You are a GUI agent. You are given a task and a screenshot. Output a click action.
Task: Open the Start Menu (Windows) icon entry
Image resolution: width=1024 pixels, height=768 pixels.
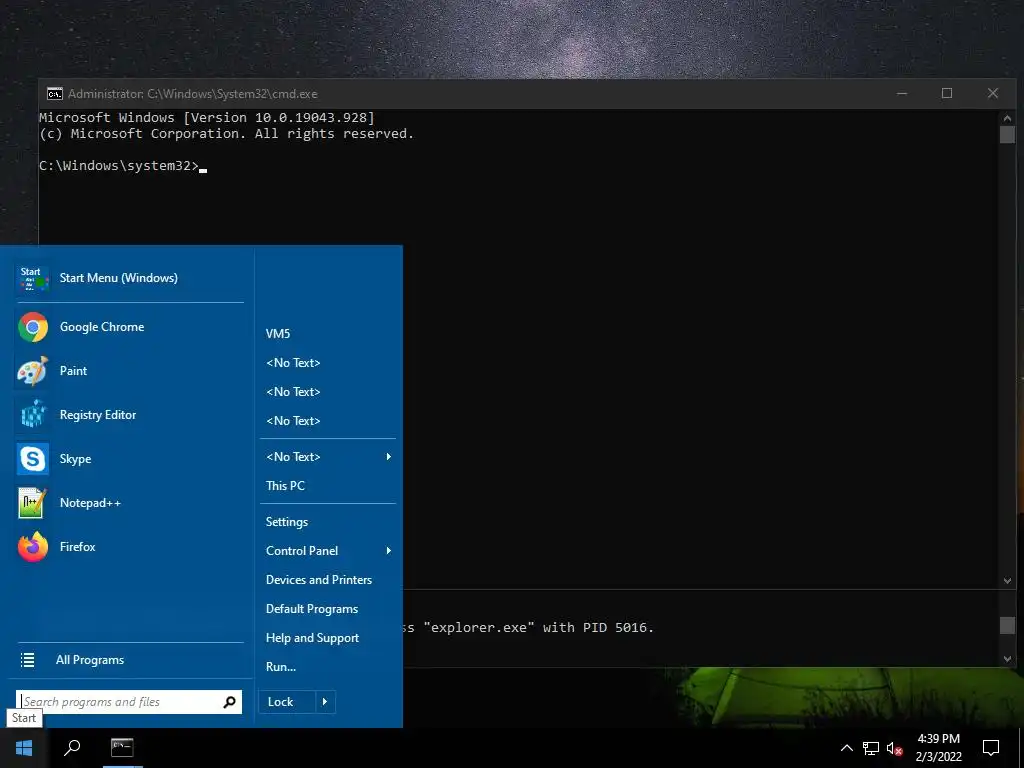pyautogui.click(x=33, y=278)
